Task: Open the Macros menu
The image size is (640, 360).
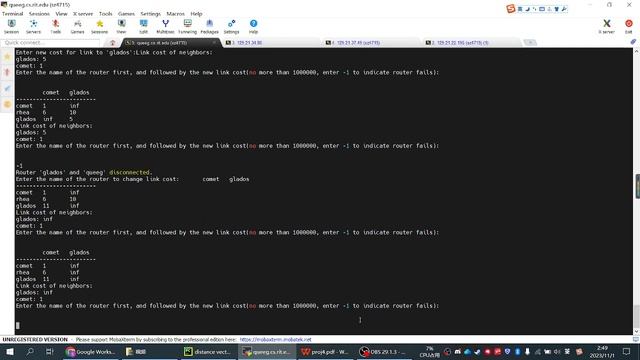Action: pos(176,14)
